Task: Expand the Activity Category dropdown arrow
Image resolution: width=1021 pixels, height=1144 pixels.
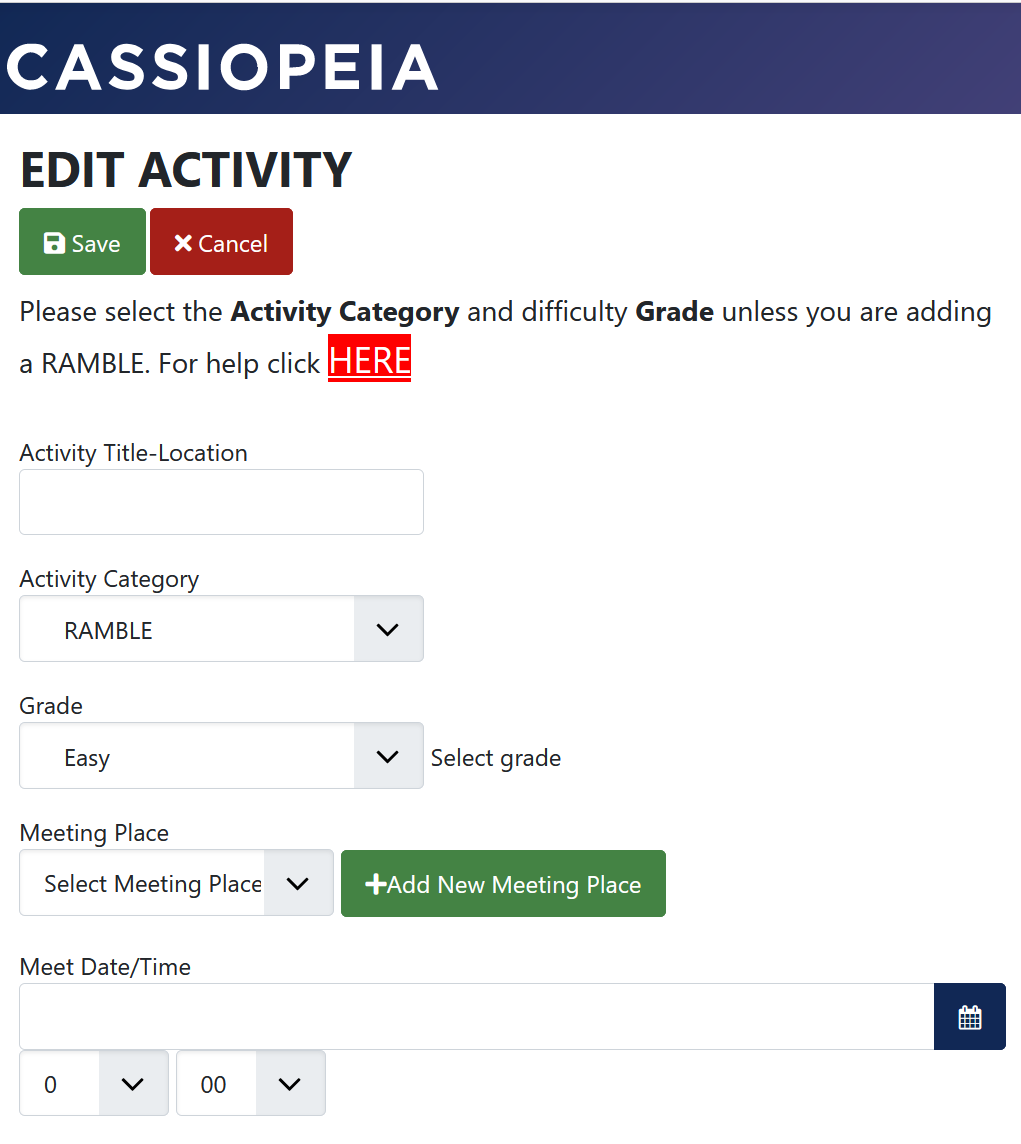Action: (388, 629)
